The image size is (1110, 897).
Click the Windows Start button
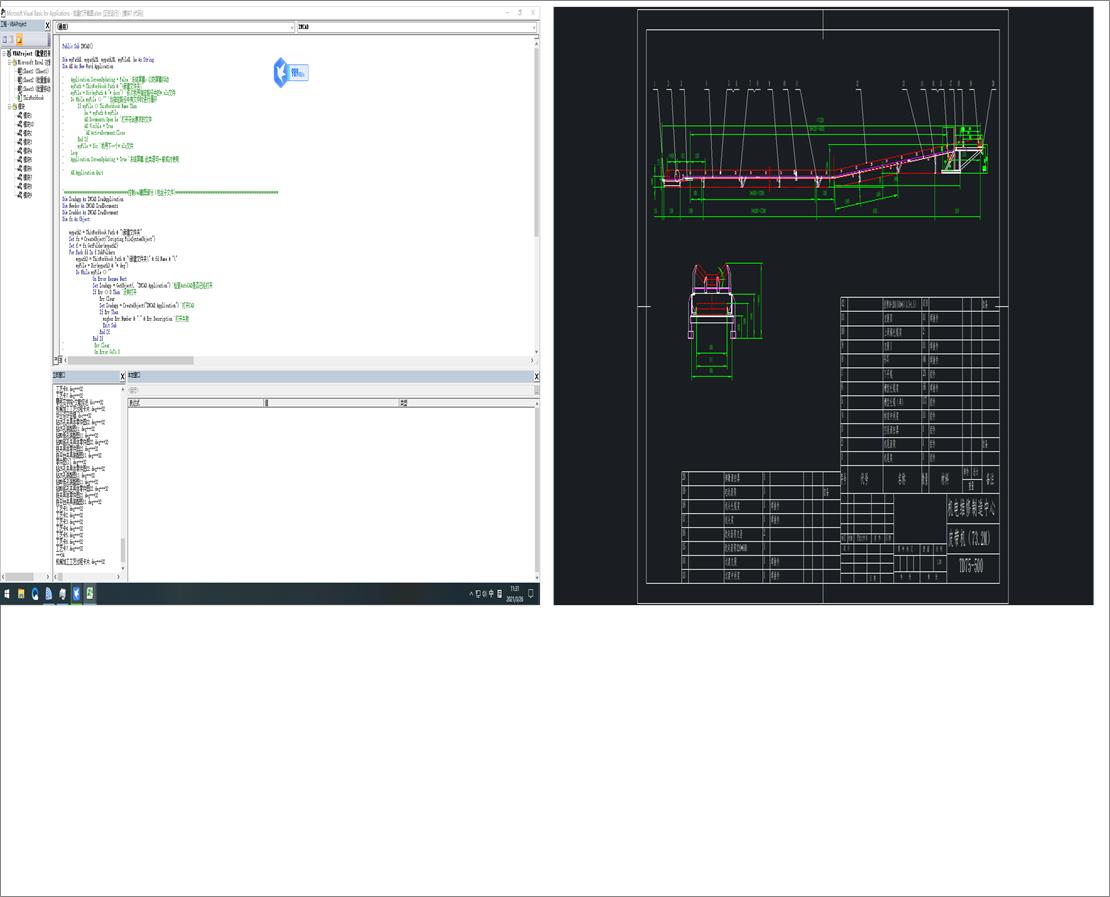(x=7, y=594)
